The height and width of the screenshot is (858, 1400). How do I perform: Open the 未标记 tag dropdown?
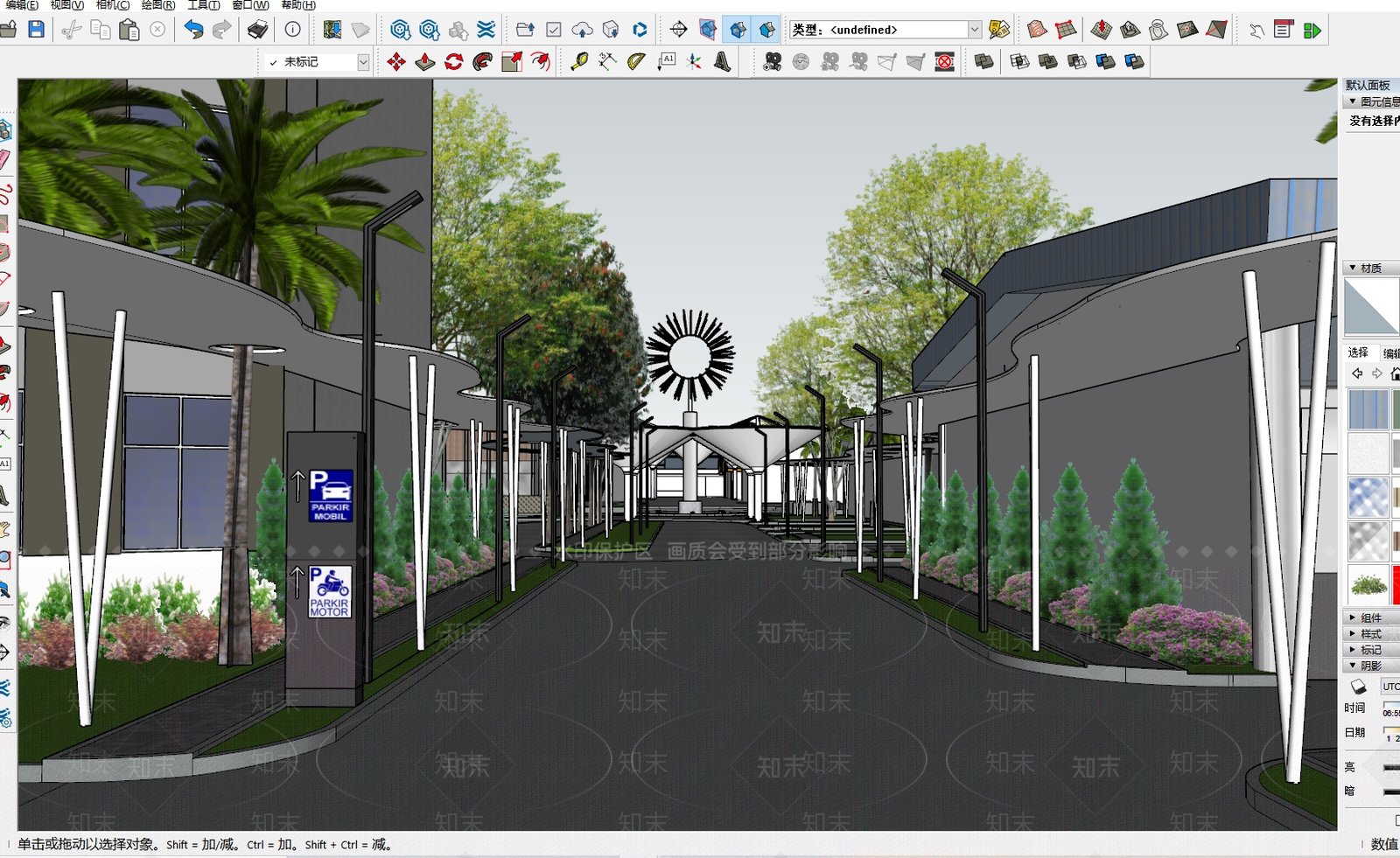click(363, 61)
